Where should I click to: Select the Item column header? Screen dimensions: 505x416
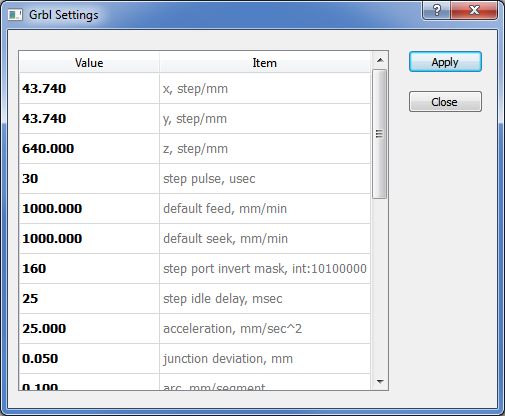[265, 62]
